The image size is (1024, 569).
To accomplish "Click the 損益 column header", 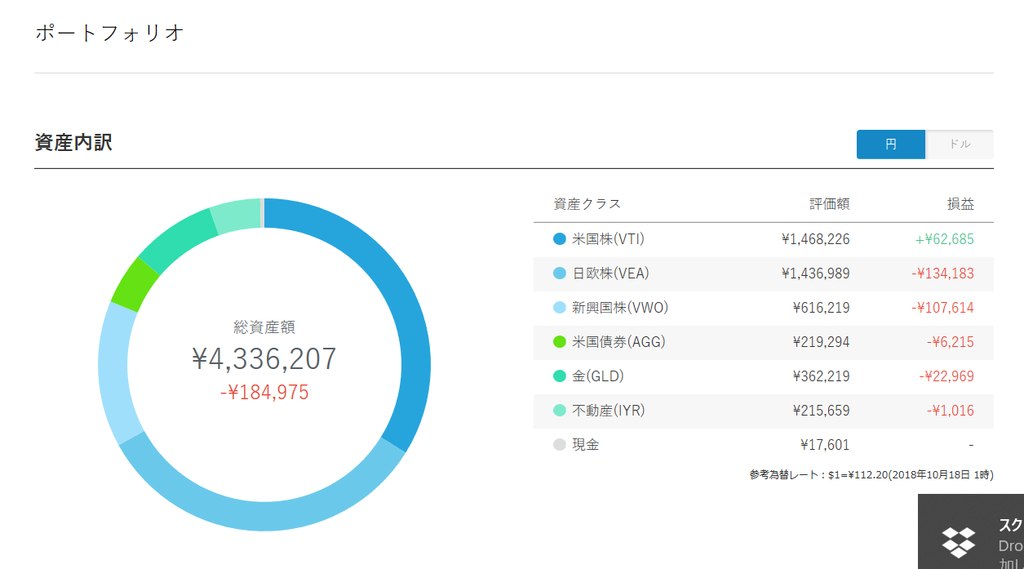I will 961,204.
